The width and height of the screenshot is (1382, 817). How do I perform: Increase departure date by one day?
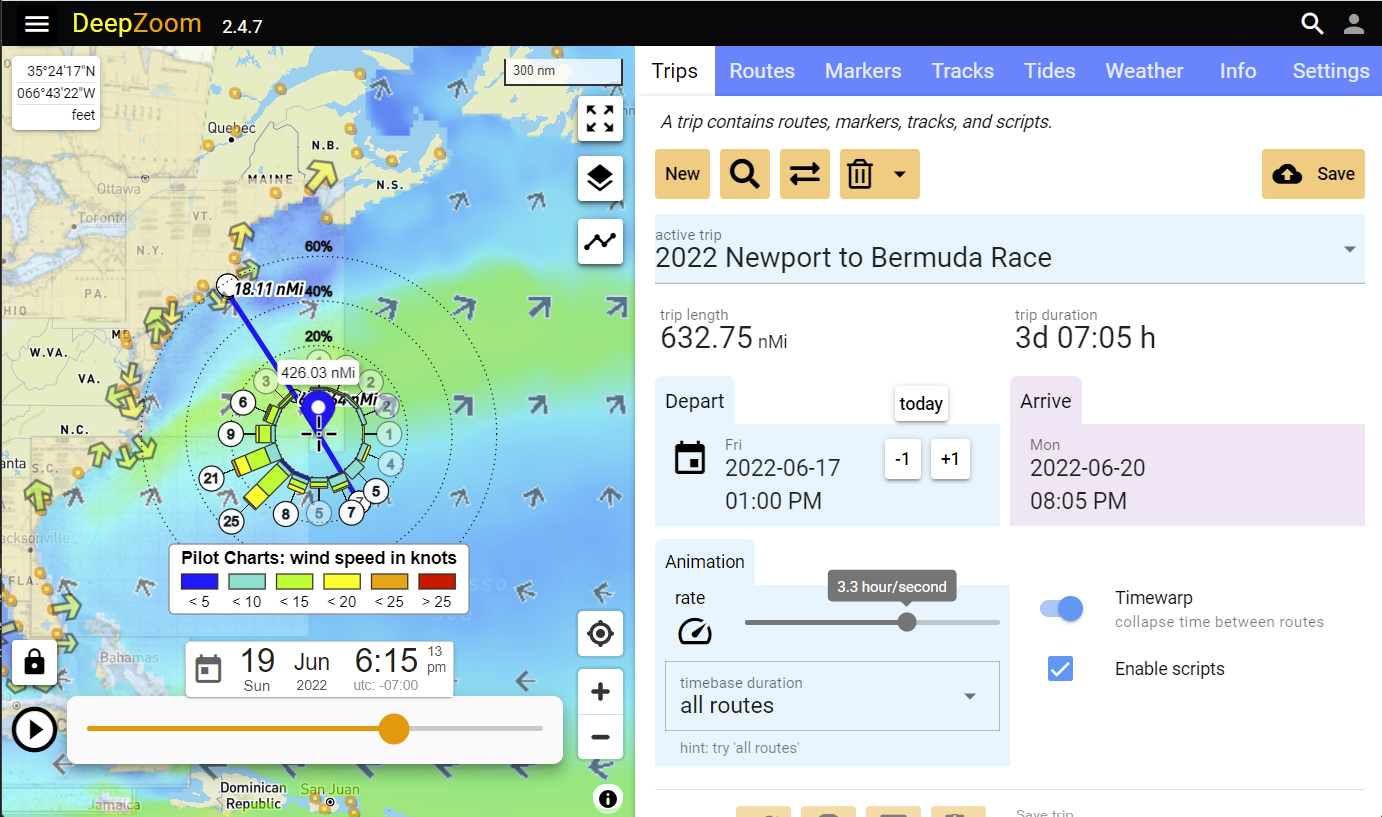pos(950,459)
